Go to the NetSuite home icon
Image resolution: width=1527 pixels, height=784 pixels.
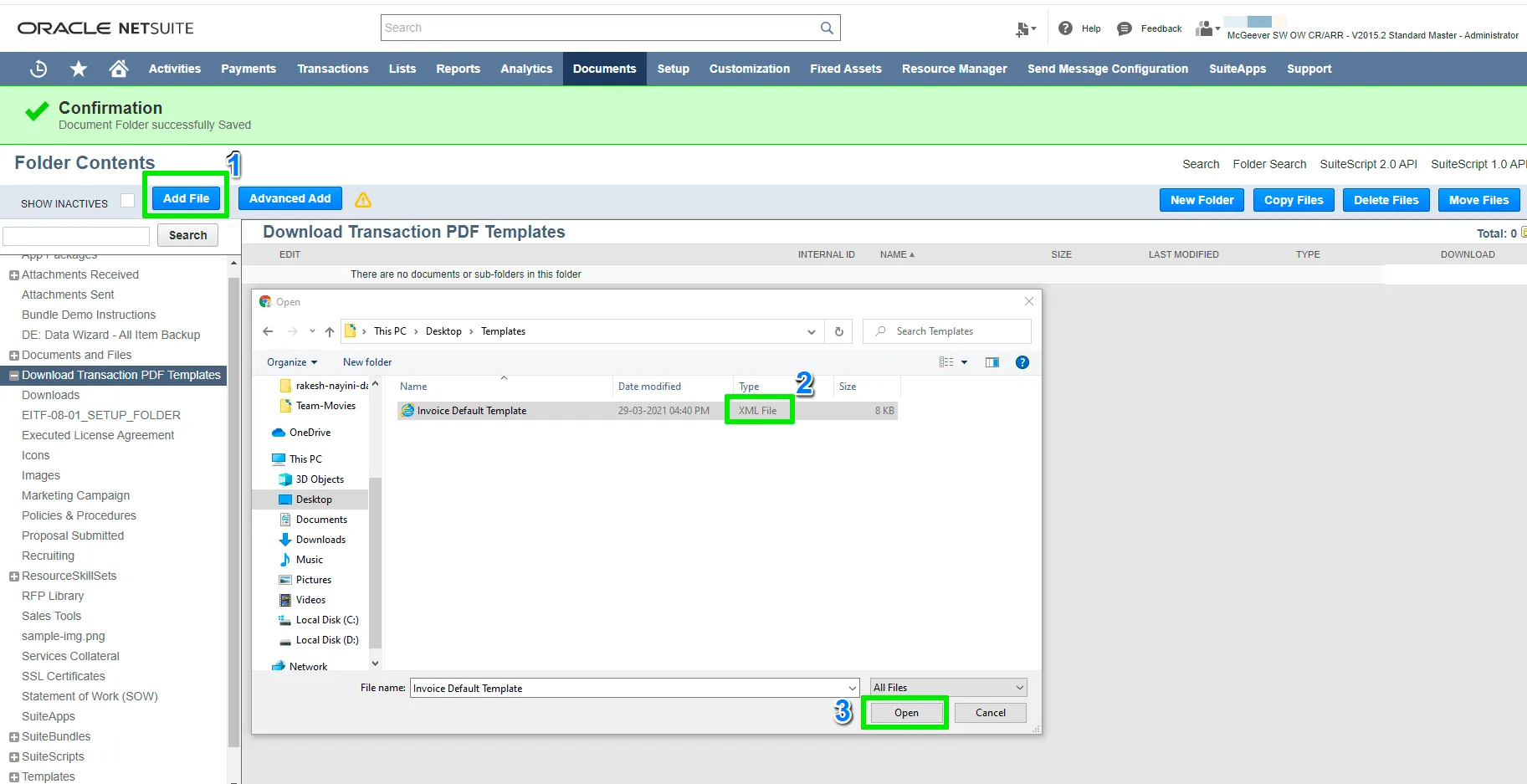119,69
